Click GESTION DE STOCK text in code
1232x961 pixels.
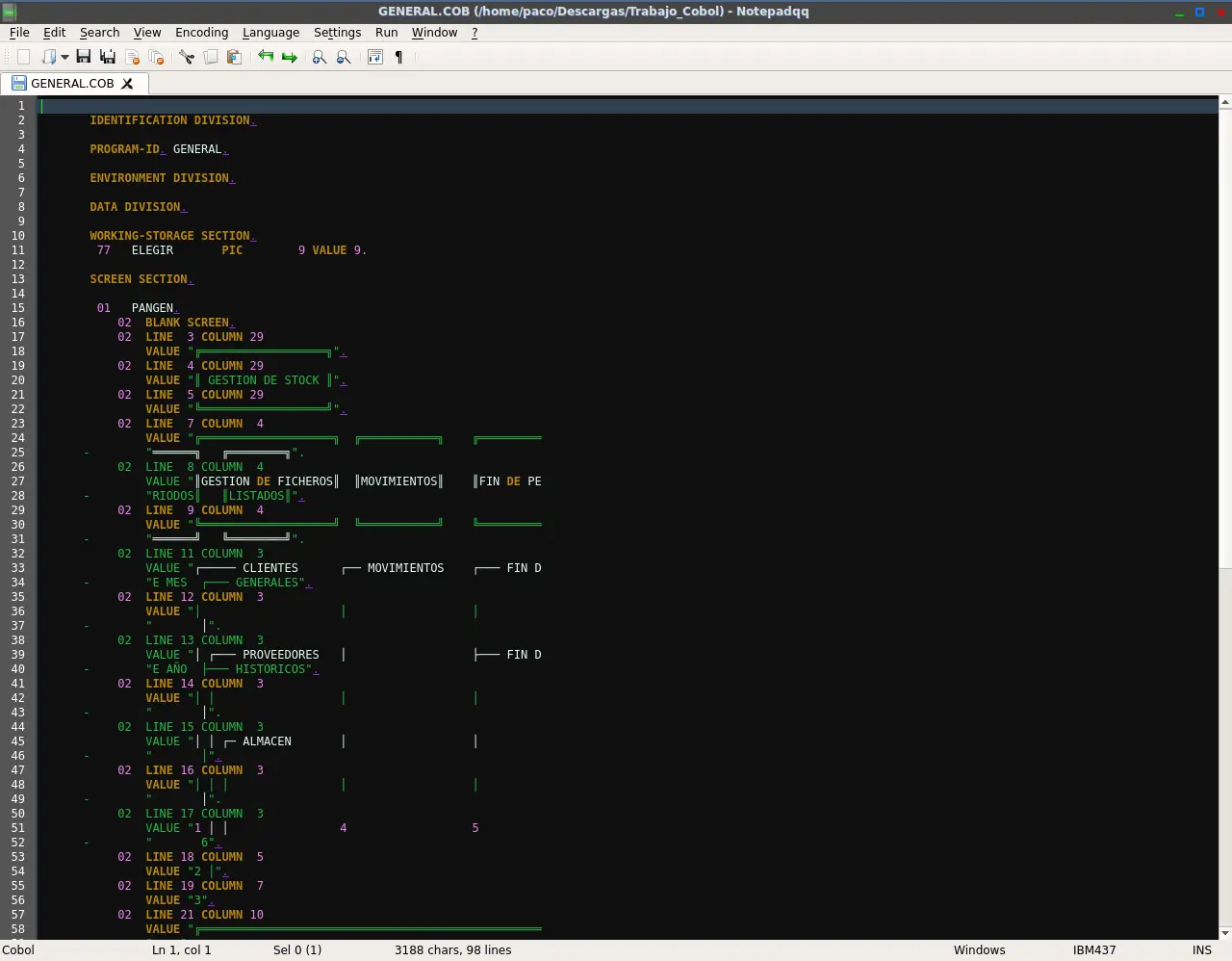coord(263,380)
